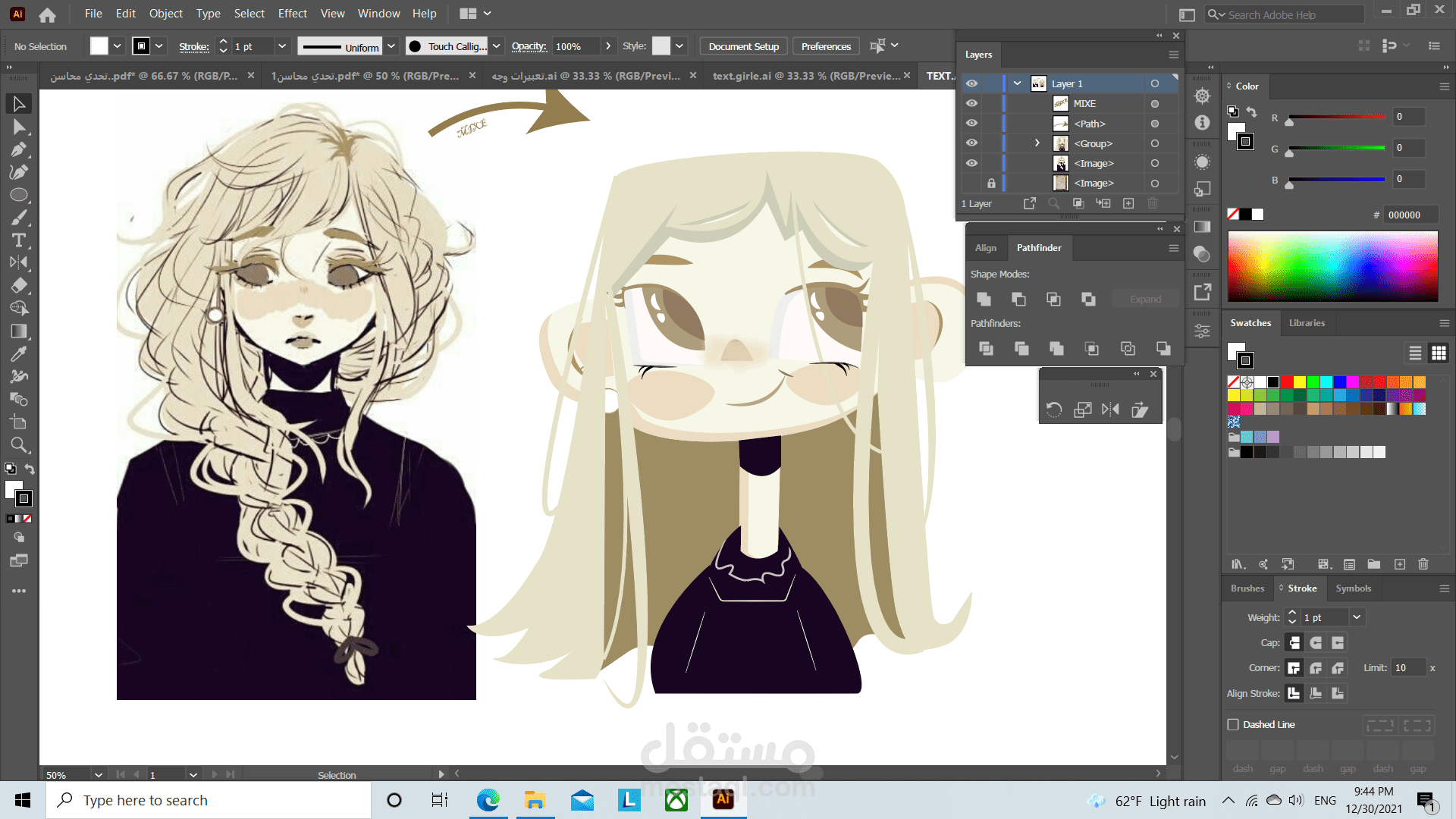
Task: Click Unite shape mode in Pathfinder
Action: 984,300
